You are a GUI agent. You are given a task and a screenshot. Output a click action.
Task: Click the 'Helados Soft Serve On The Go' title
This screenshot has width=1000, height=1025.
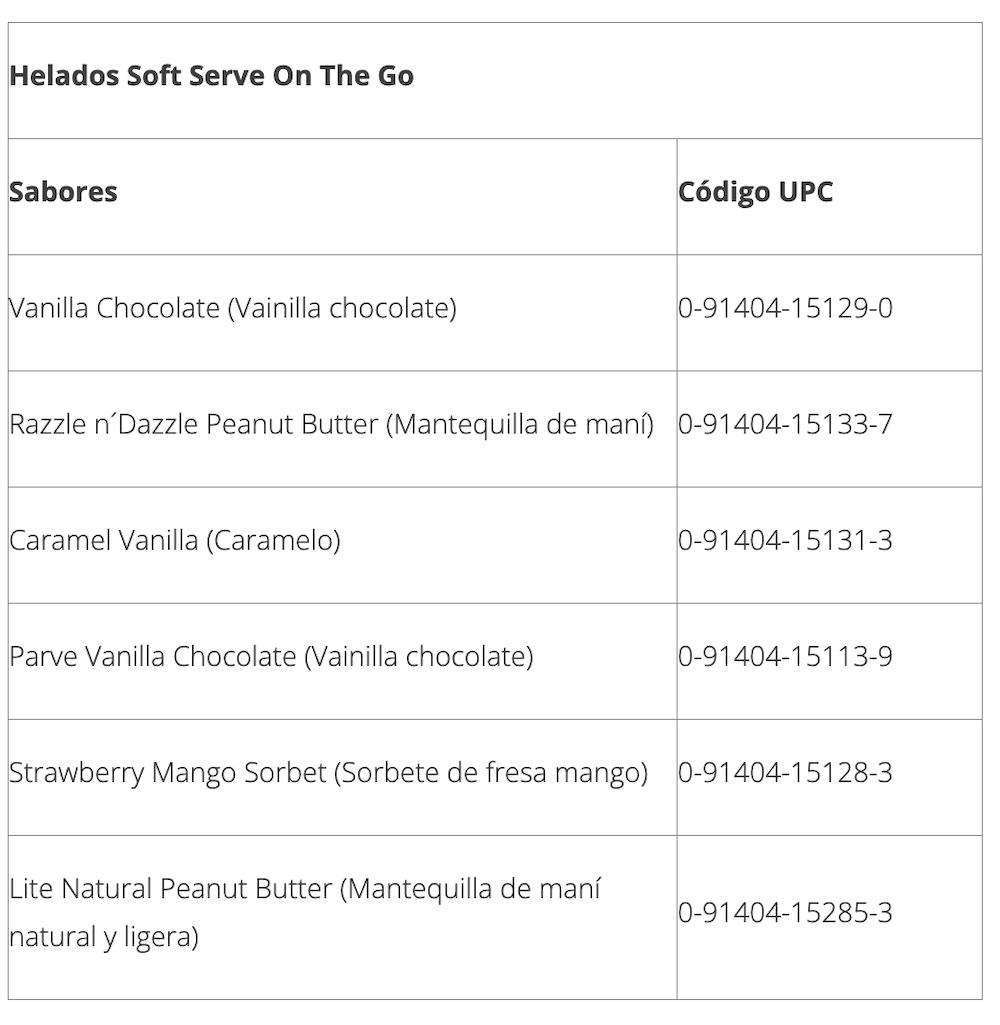211,77
